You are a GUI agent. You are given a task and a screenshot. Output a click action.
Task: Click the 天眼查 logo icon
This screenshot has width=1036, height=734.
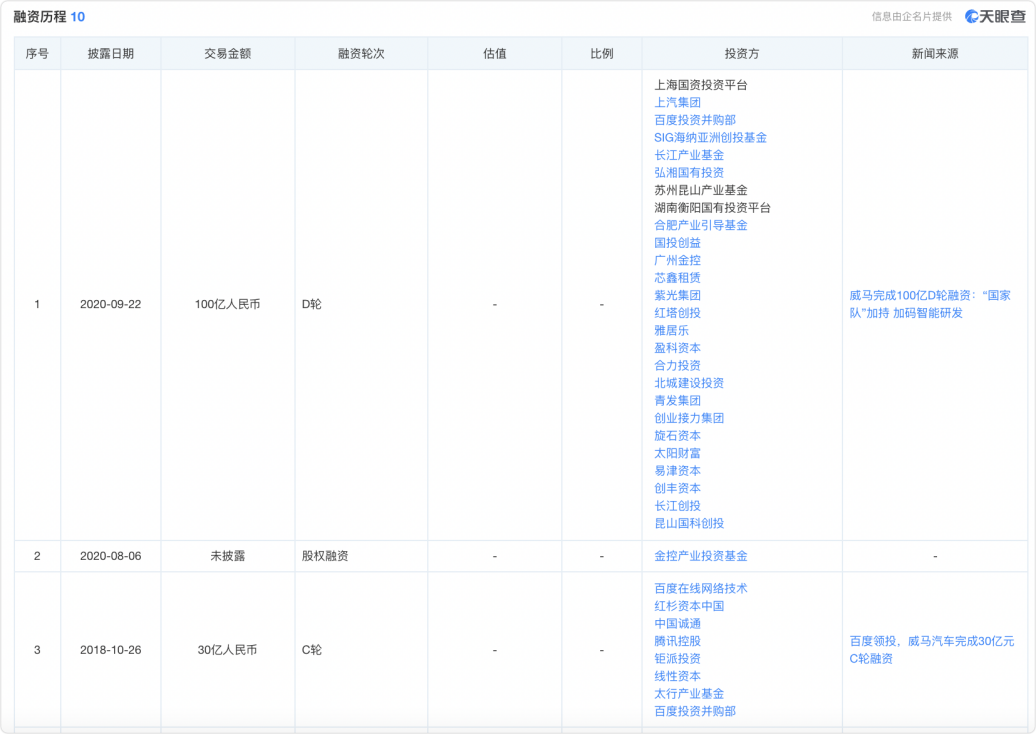(971, 17)
